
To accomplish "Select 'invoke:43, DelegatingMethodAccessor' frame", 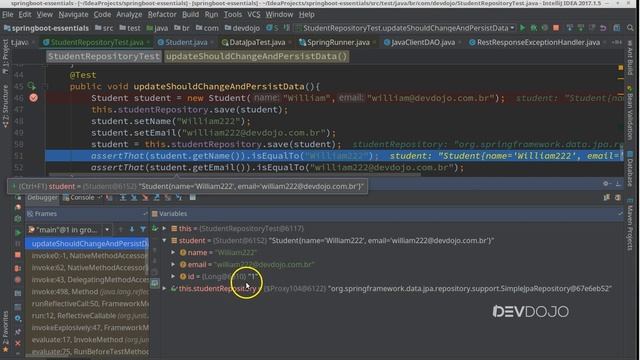I will pyautogui.click(x=87, y=280).
